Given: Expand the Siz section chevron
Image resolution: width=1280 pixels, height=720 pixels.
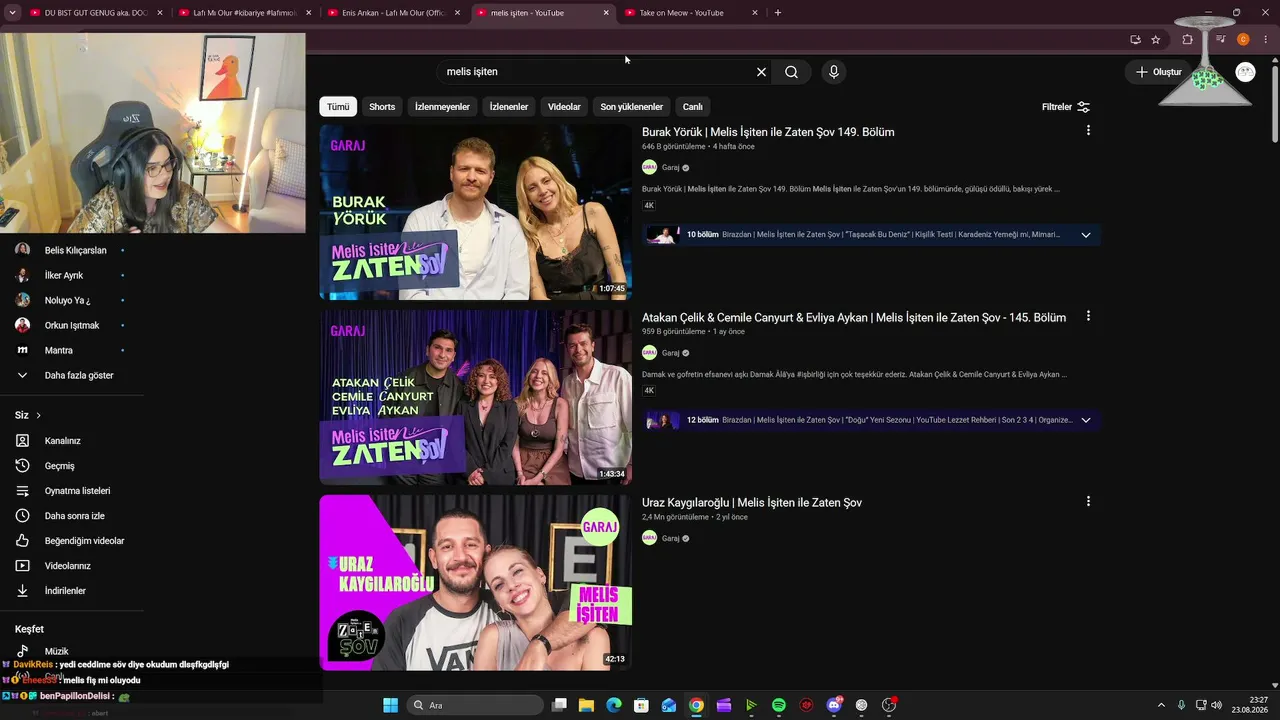Looking at the screenshot, I should (39, 415).
